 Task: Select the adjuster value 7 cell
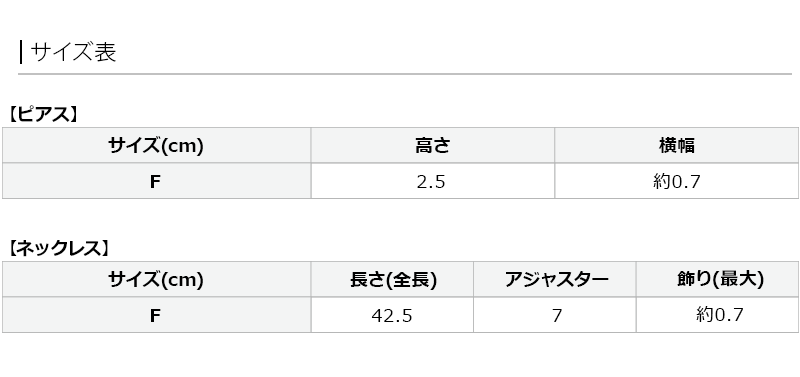click(555, 315)
